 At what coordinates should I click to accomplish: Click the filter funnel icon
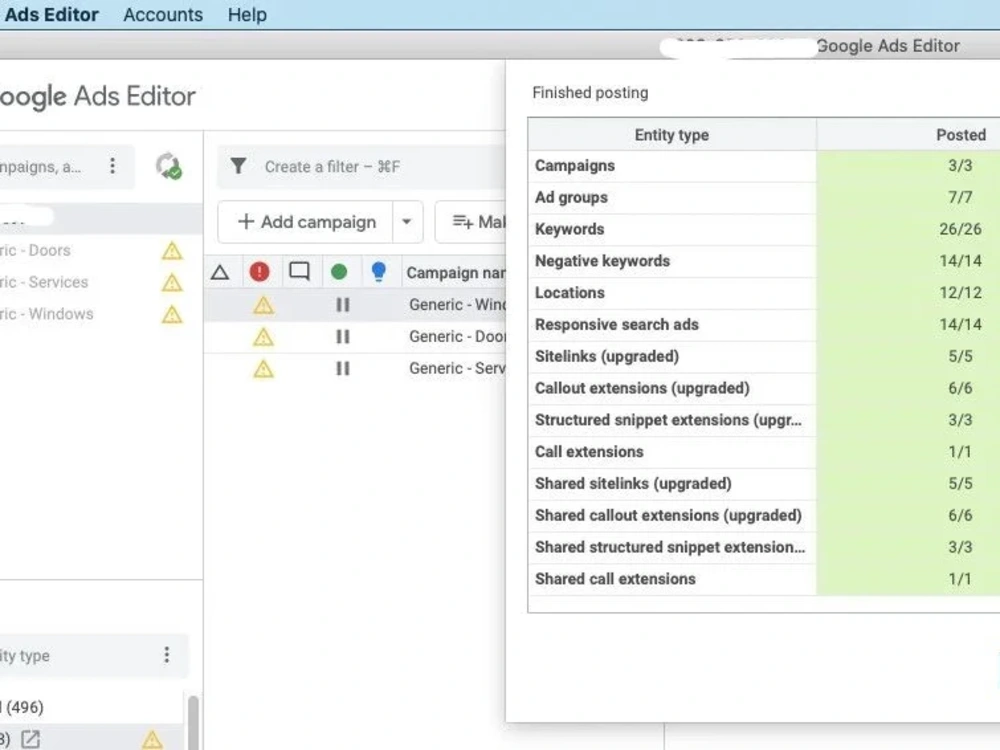pos(239,166)
